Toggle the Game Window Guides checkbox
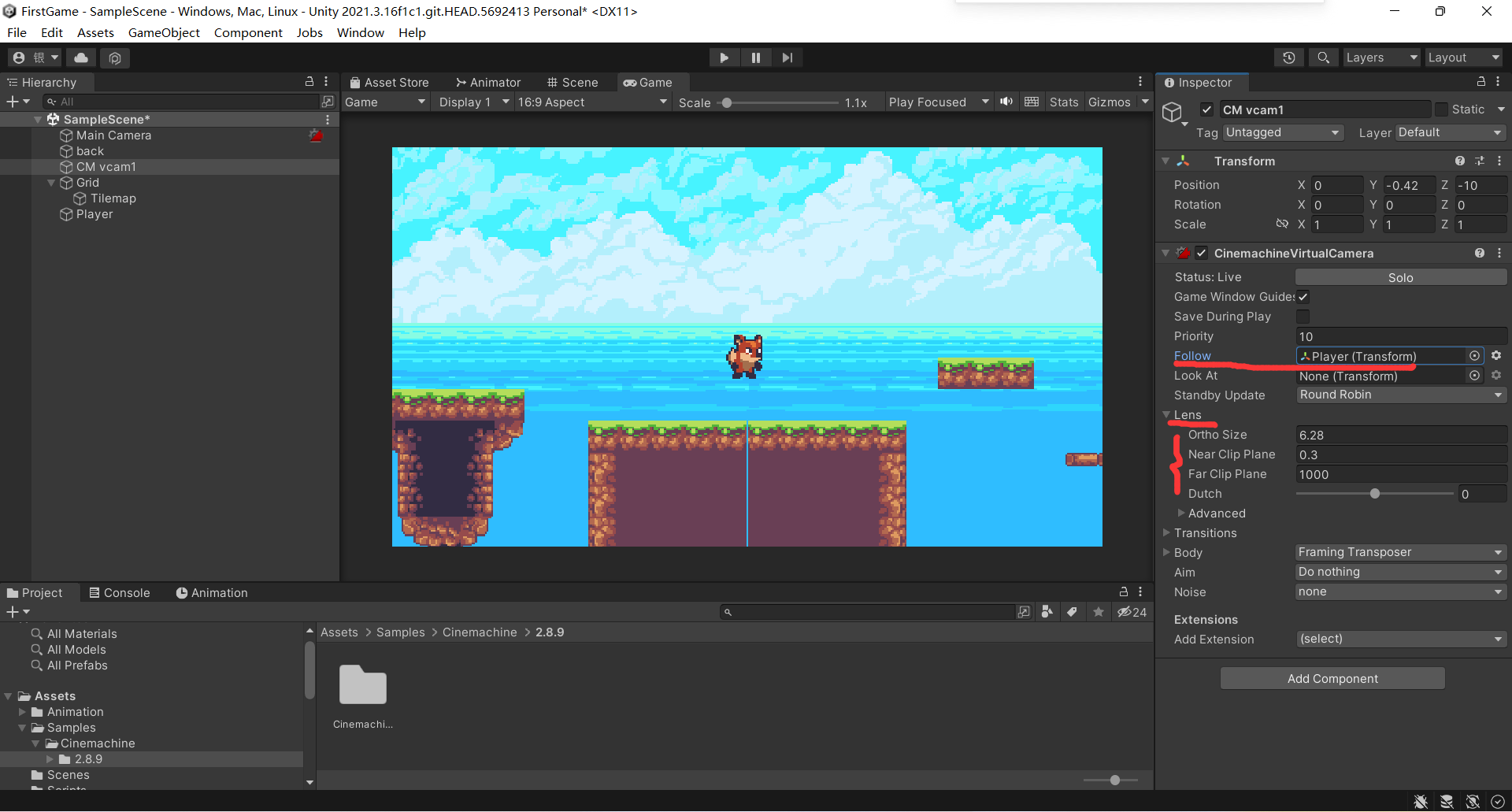 tap(1303, 297)
